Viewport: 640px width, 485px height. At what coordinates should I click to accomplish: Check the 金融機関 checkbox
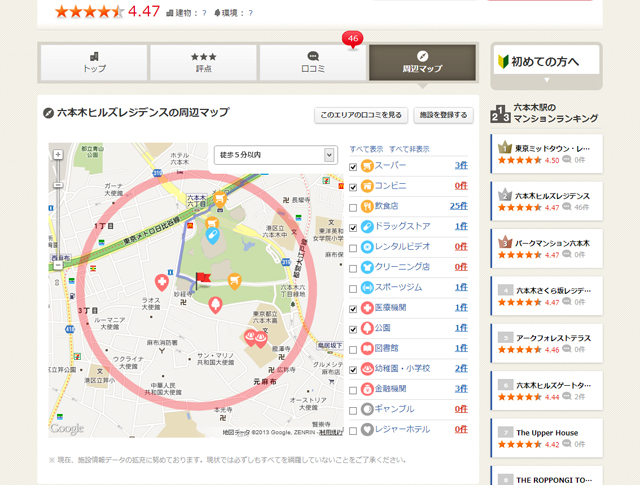353,390
